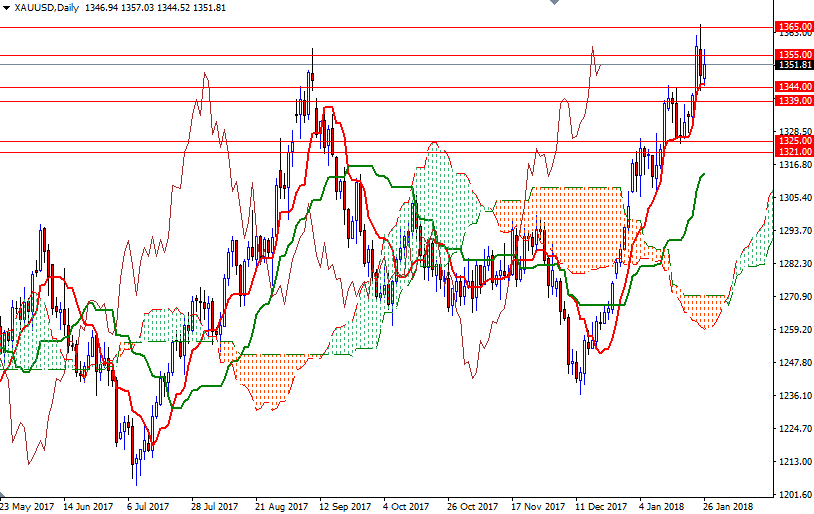Click the 1213.00 value on price axis
This screenshot has width=814, height=514.
click(x=794, y=462)
